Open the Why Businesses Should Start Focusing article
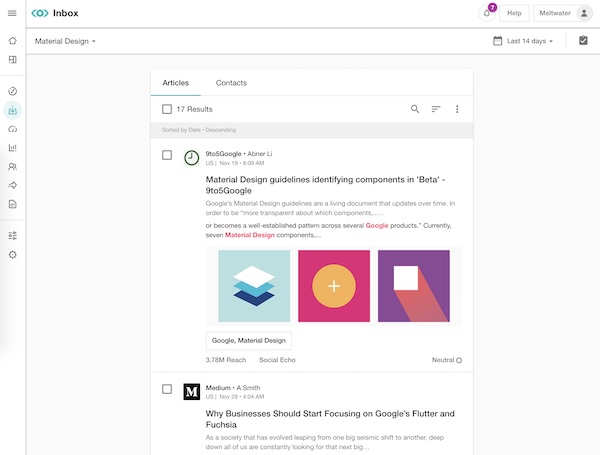This screenshot has width=600, height=455. [330, 419]
